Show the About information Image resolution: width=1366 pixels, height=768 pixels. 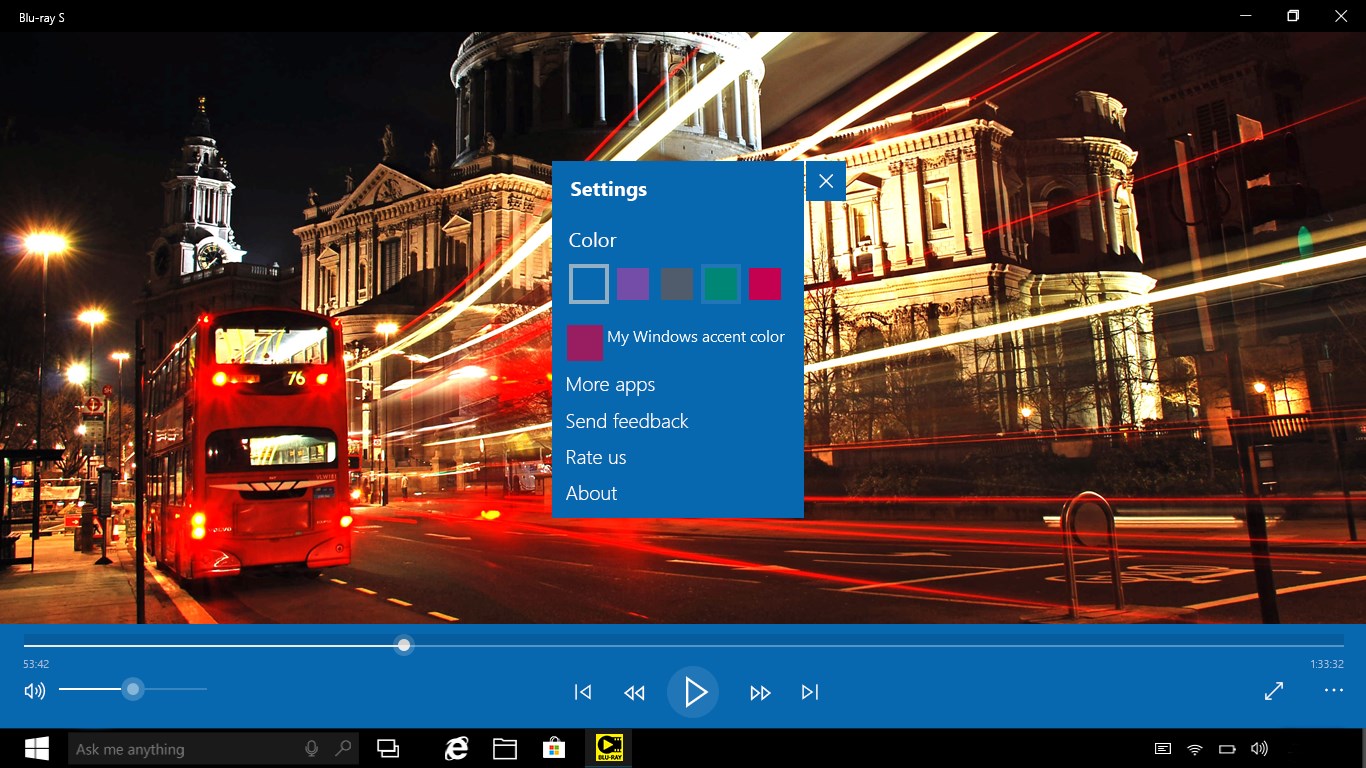pyautogui.click(x=591, y=493)
